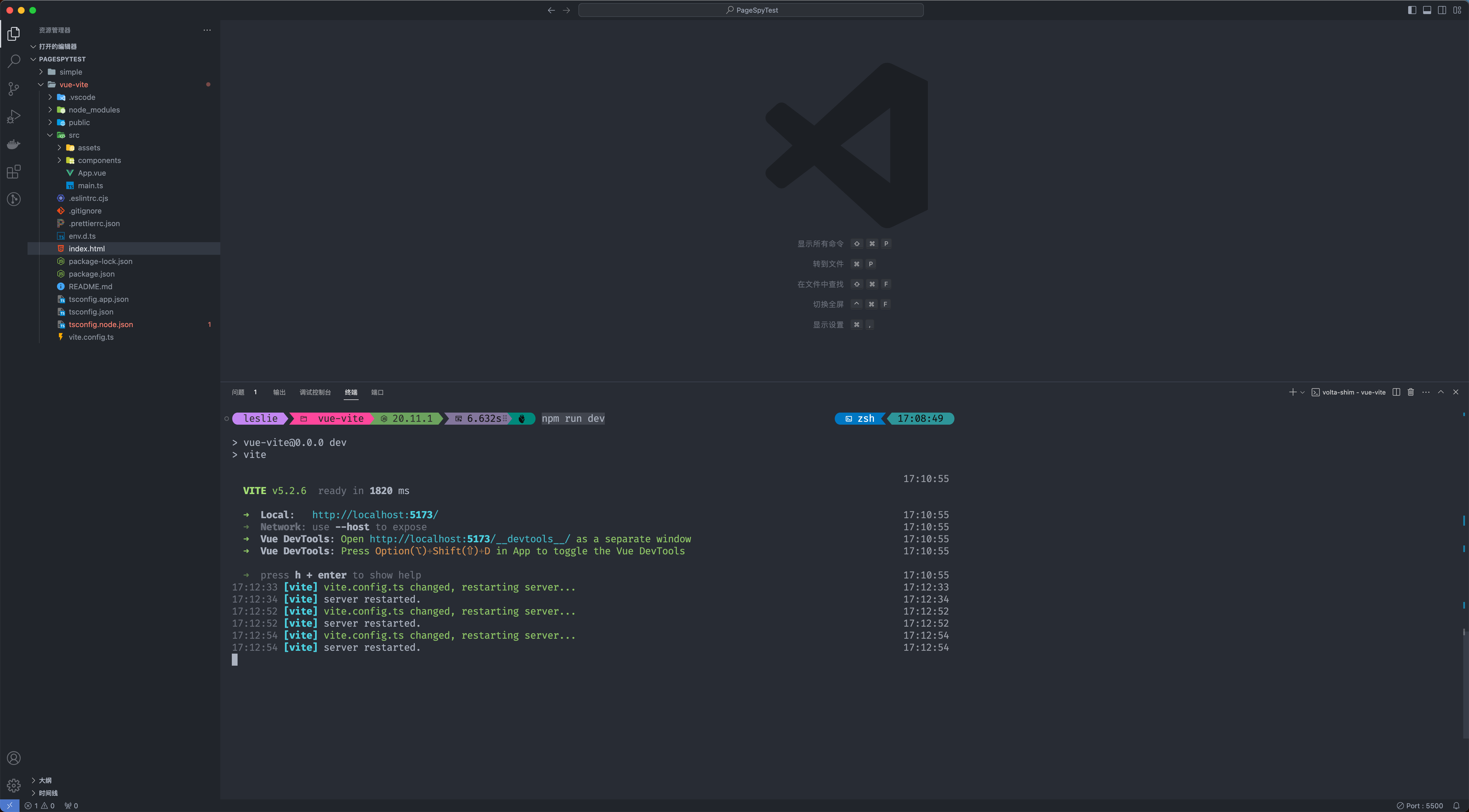Toggle the secondary side bar layout

[1442, 10]
